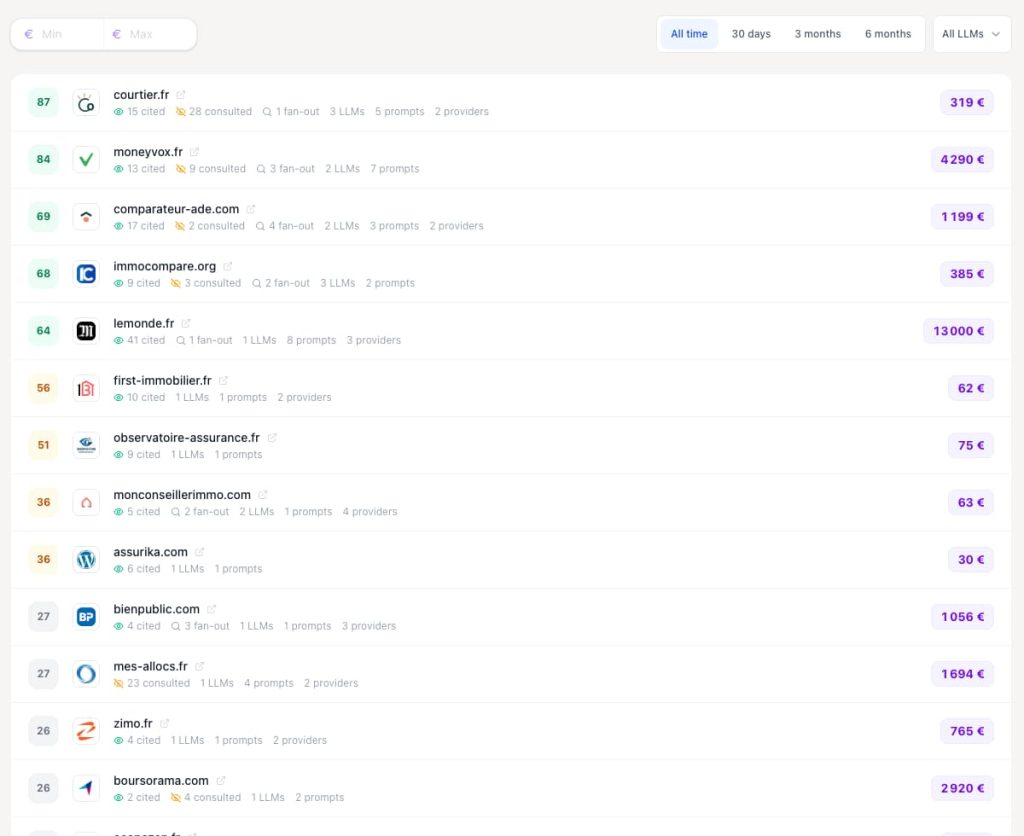The height and width of the screenshot is (836, 1024).
Task: Open the bienpublic.com domain link
Action: pos(157,609)
